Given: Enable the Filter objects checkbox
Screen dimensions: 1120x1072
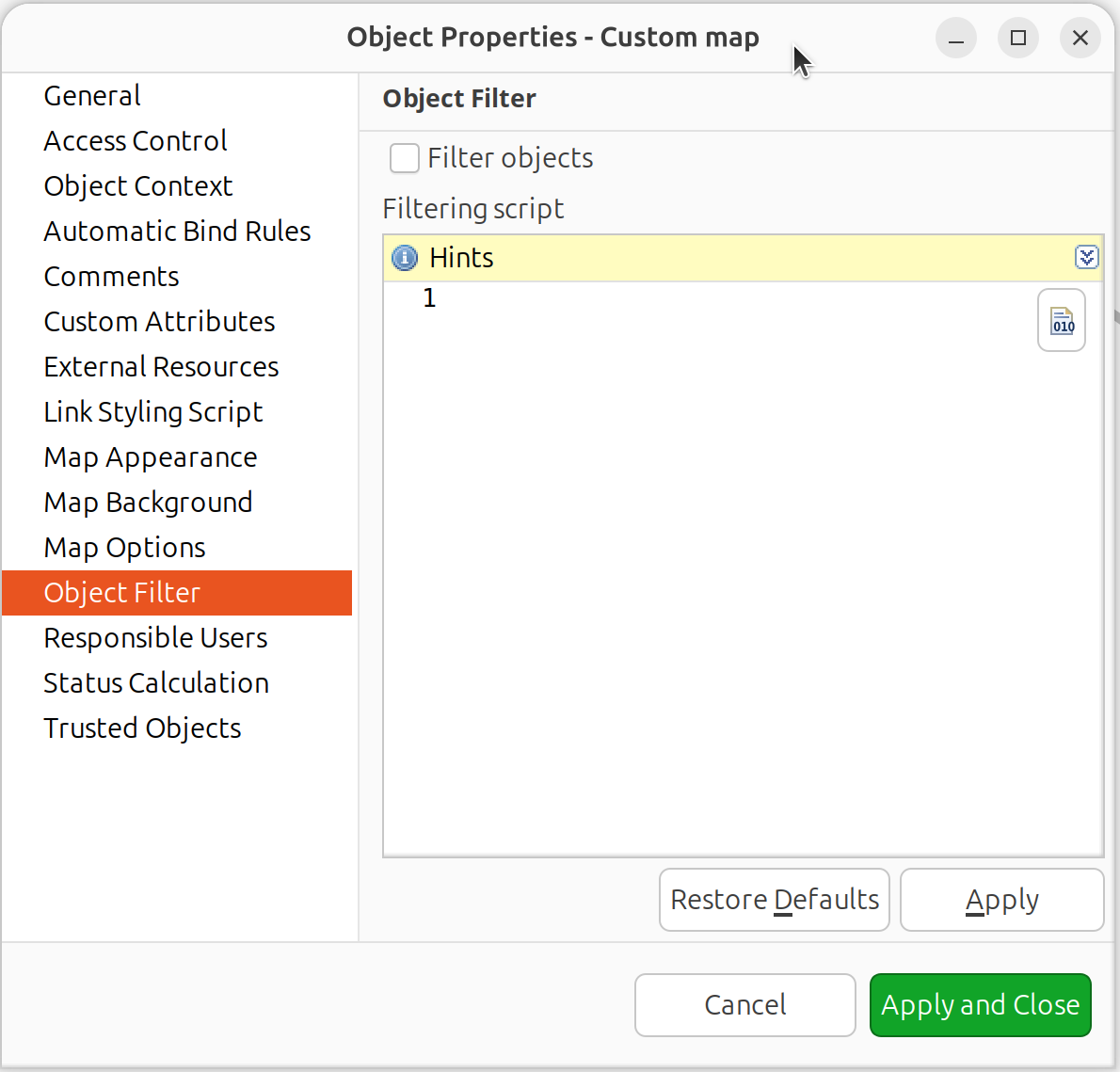Looking at the screenshot, I should 404,158.
